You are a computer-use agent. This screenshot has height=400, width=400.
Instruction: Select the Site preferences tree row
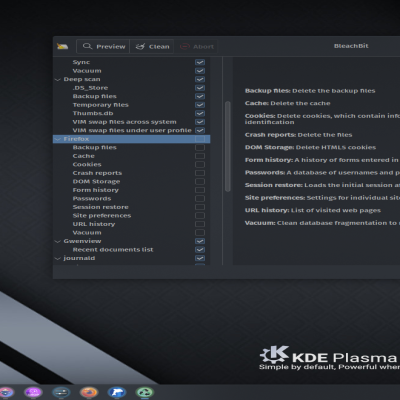(132, 215)
